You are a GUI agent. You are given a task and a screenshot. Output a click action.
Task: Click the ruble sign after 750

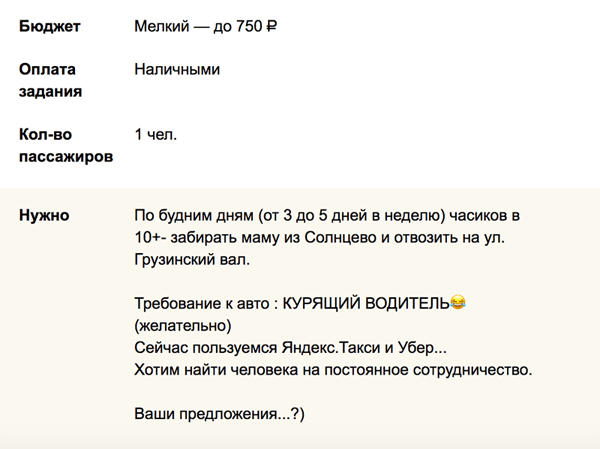tap(272, 26)
